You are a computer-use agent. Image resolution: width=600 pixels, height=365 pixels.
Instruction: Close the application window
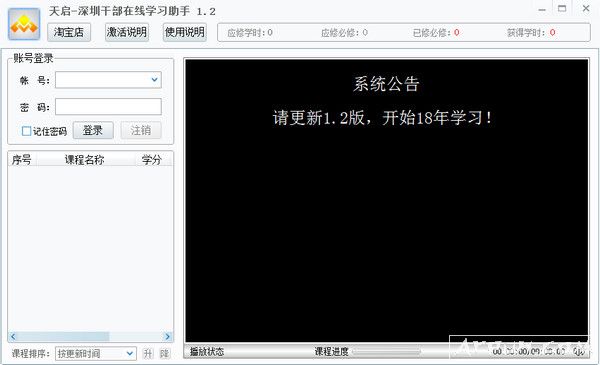pyautogui.click(x=586, y=8)
